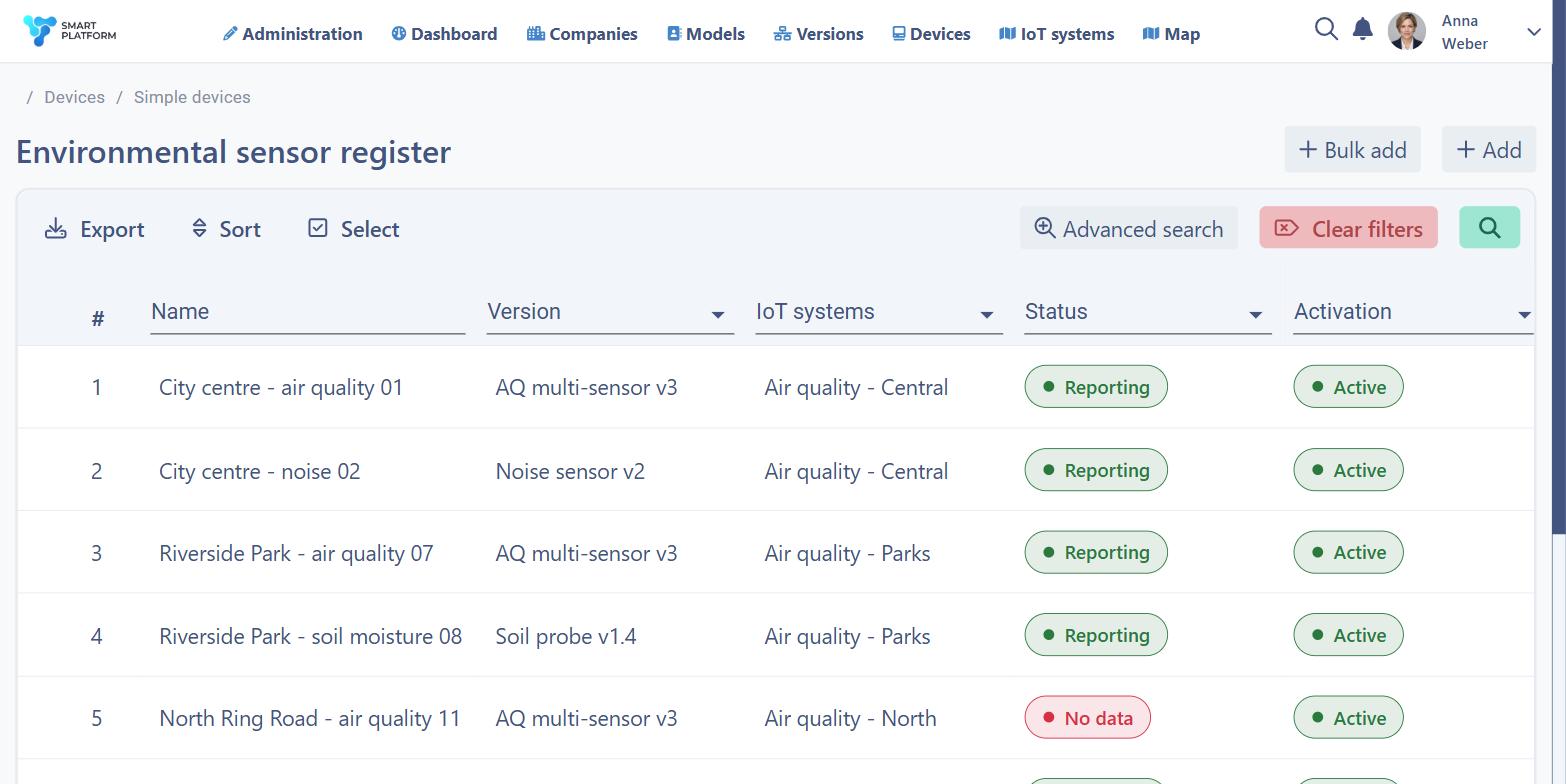Open the search magnifier in header
This screenshot has width=1566, height=784.
click(x=1326, y=29)
